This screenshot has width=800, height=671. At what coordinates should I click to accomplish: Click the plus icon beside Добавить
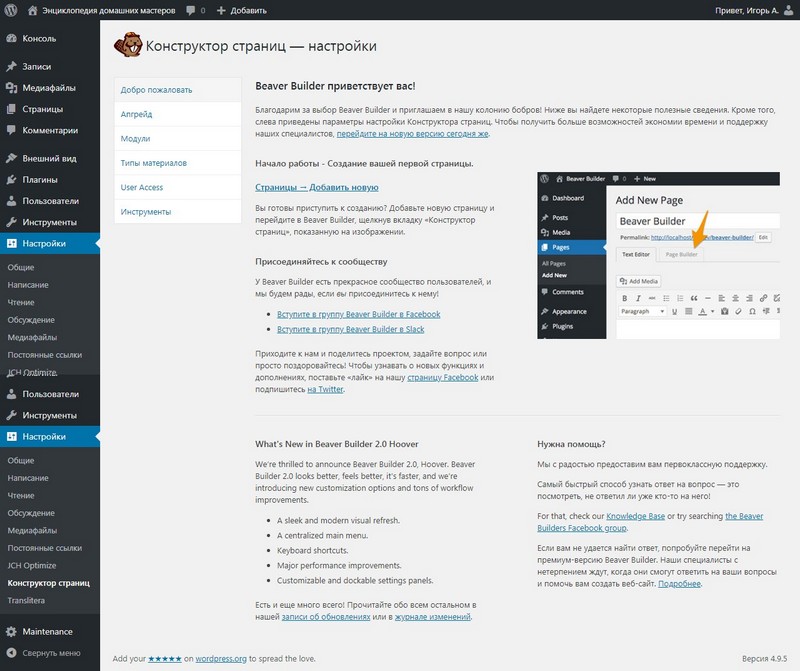[221, 10]
